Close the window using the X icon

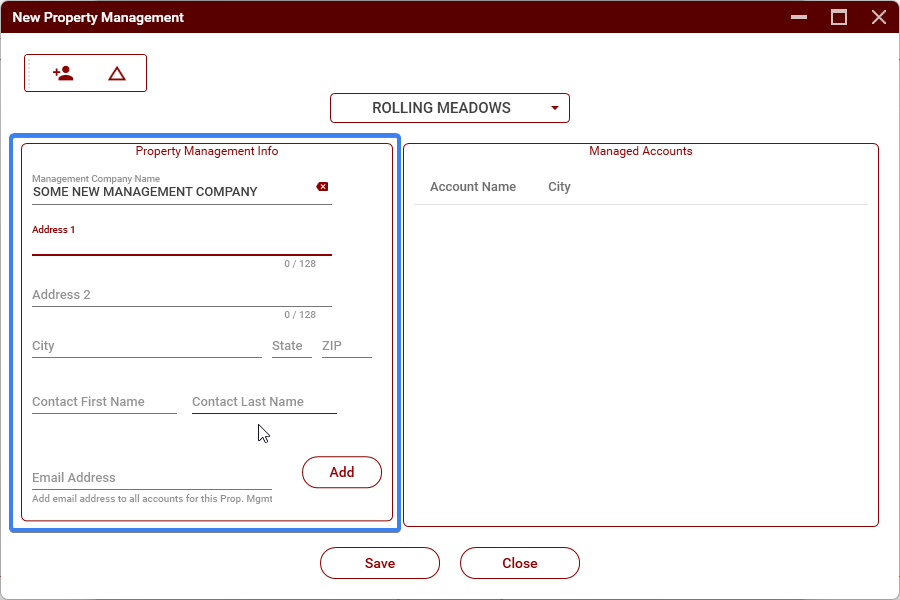(x=879, y=17)
